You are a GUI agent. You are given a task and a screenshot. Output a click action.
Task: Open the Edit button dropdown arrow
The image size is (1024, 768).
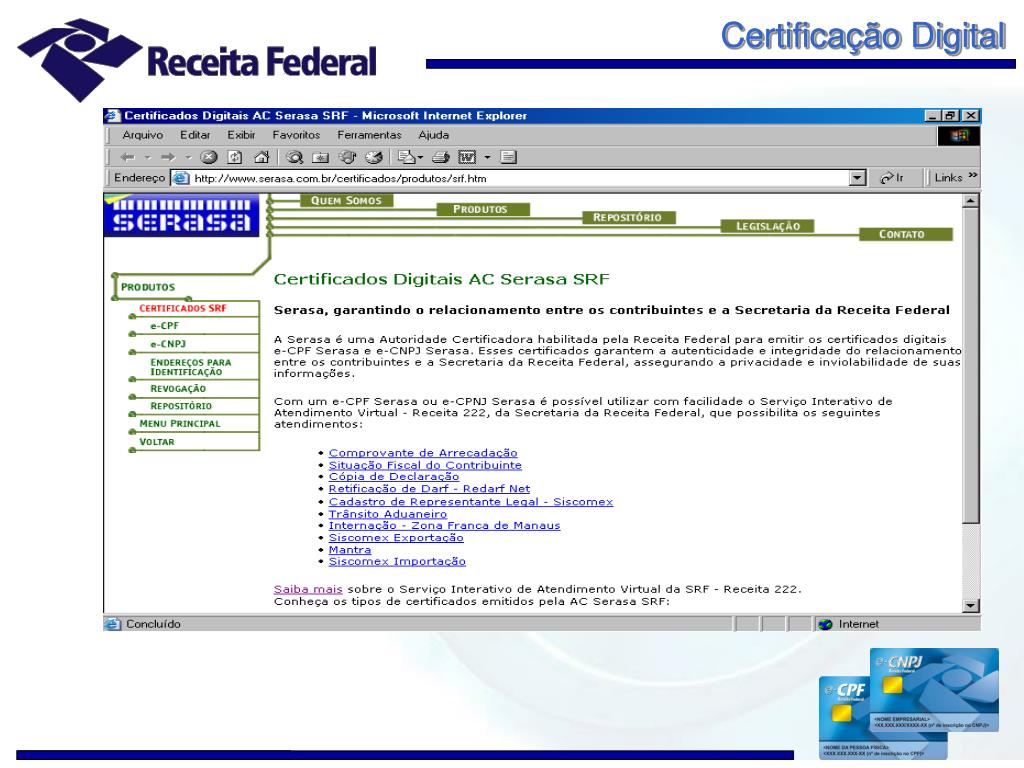pos(487,157)
